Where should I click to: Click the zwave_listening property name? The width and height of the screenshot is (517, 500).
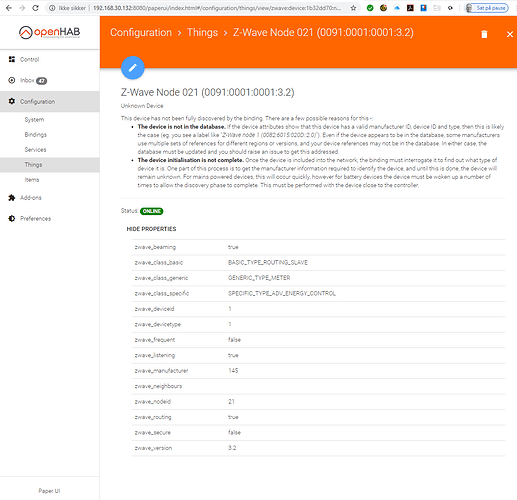155,355
